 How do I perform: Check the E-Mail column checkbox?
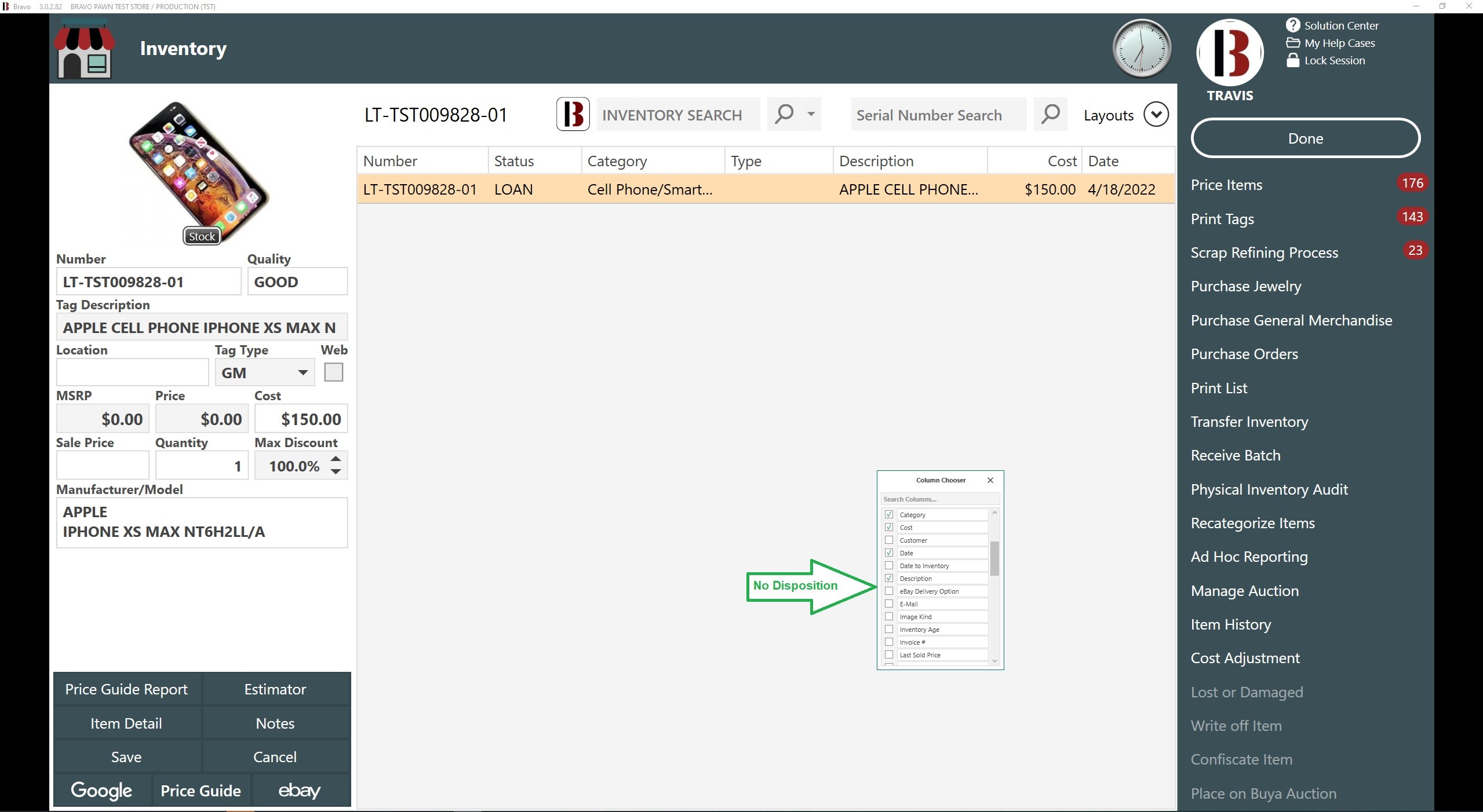[x=889, y=603]
